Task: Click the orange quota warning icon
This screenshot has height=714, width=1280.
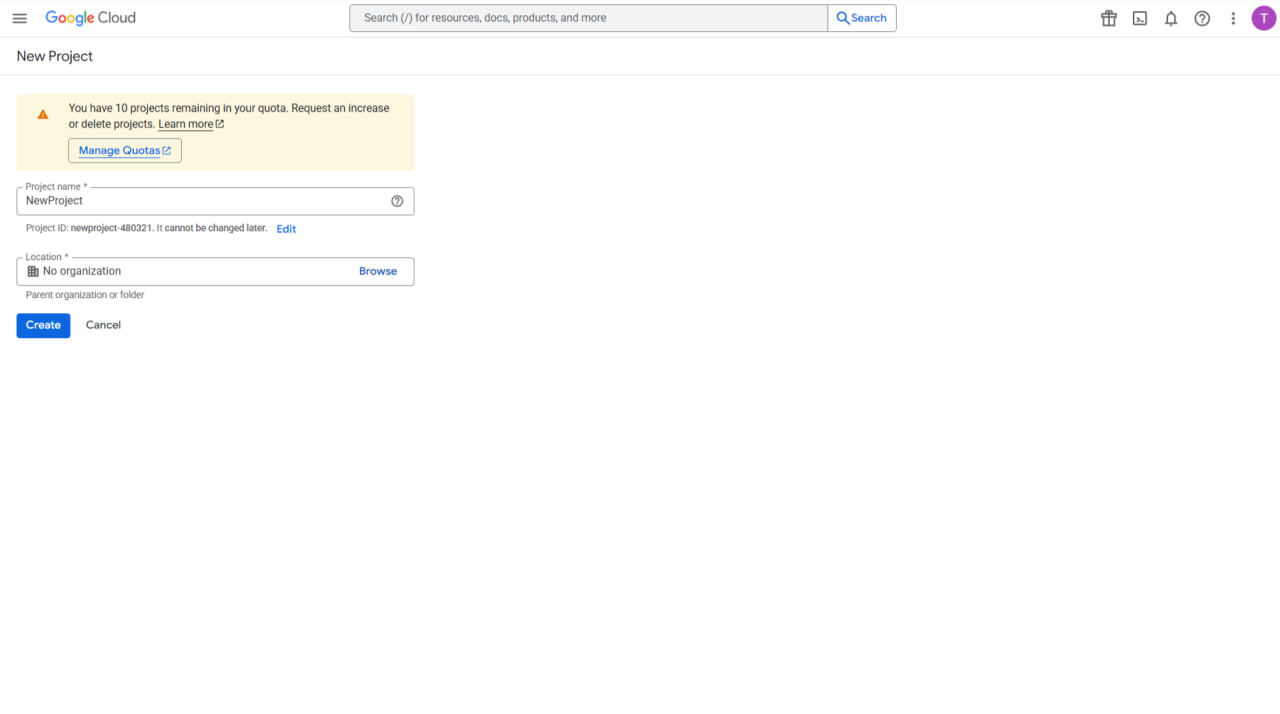Action: [x=43, y=115]
